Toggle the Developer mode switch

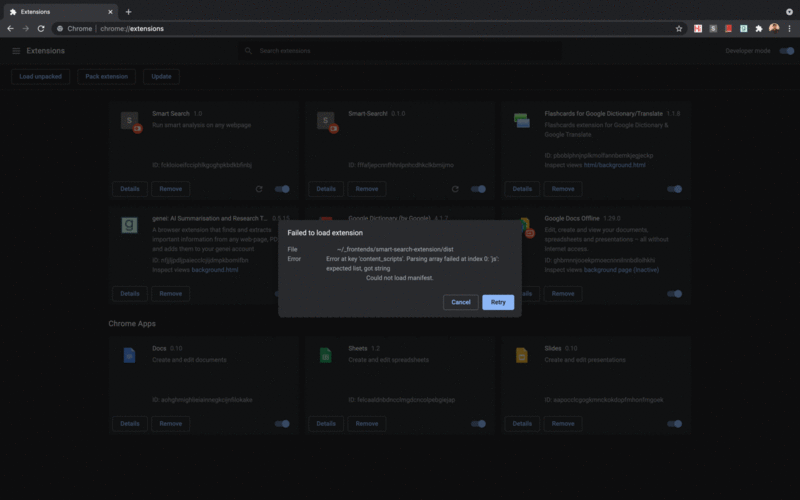(786, 51)
